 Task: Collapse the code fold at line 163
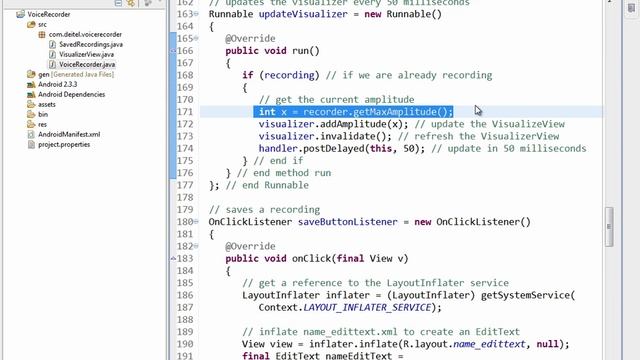196,14
